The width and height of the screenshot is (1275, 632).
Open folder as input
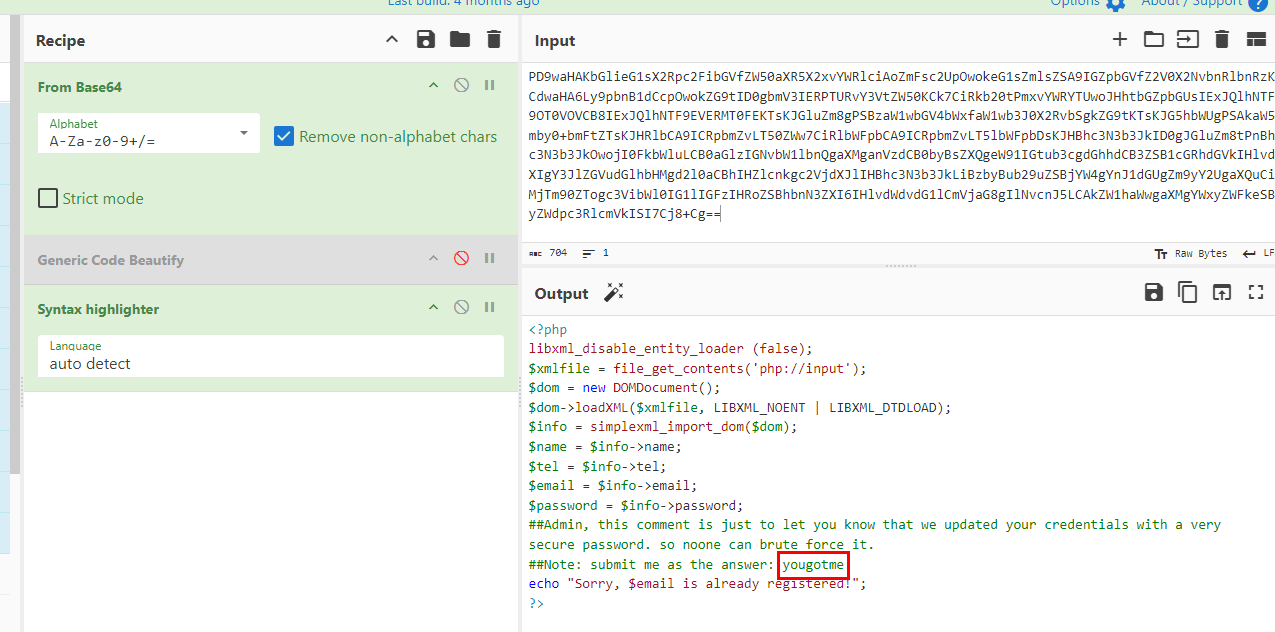(1154, 40)
